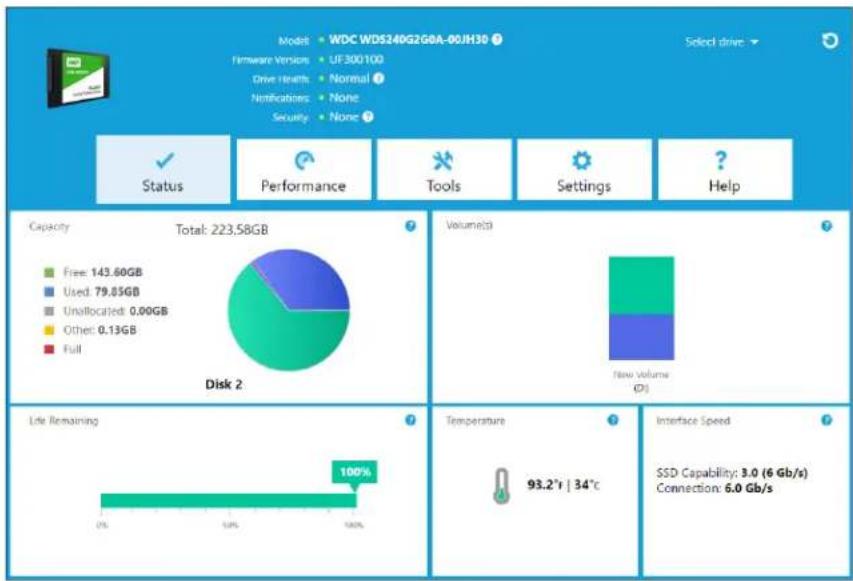Open the Tools tab
853x581 pixels.
pyautogui.click(x=443, y=170)
